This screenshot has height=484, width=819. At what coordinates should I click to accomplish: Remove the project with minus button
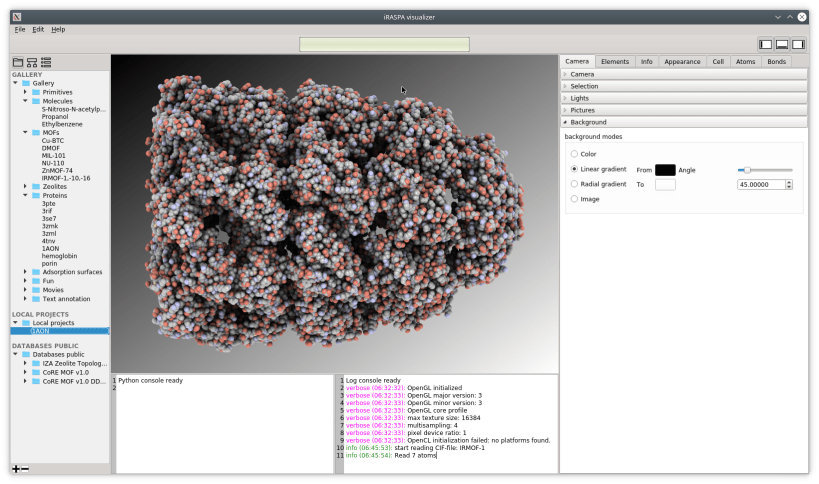click(x=25, y=469)
